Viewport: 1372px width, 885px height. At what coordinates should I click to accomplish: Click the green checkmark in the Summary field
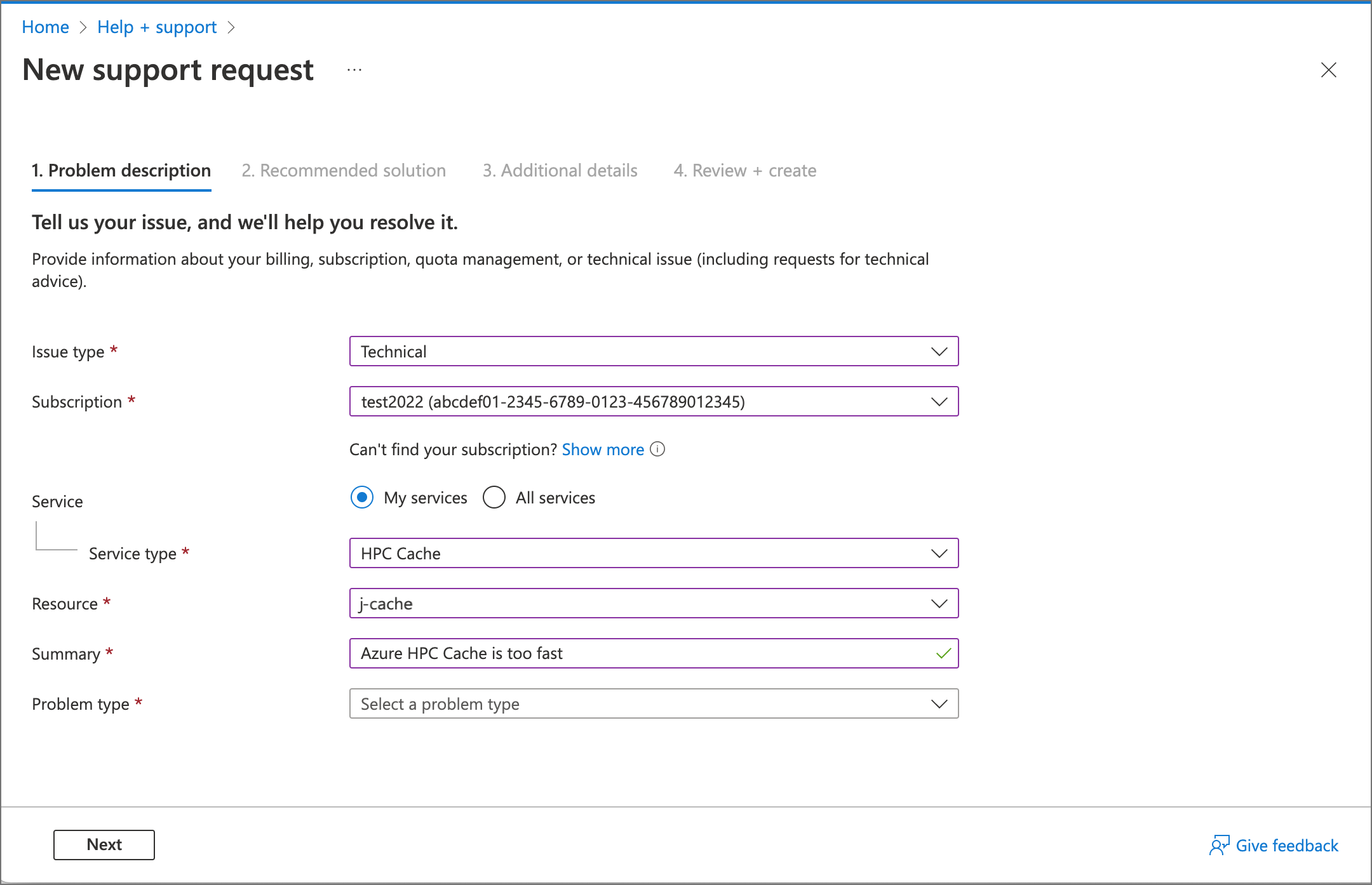coord(943,653)
